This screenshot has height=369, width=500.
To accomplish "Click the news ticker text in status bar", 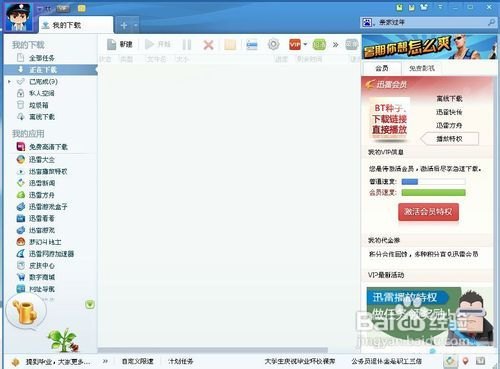I will pyautogui.click(x=58, y=361).
